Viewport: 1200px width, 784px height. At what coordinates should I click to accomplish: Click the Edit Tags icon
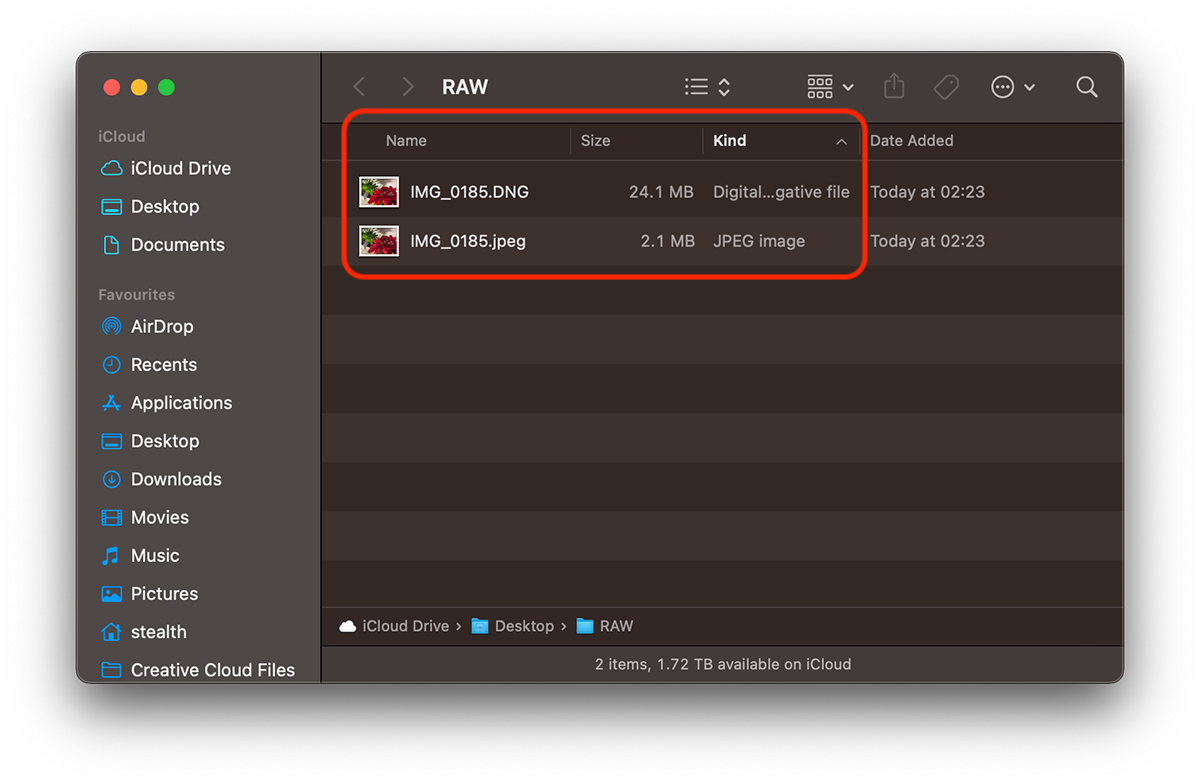coord(946,87)
